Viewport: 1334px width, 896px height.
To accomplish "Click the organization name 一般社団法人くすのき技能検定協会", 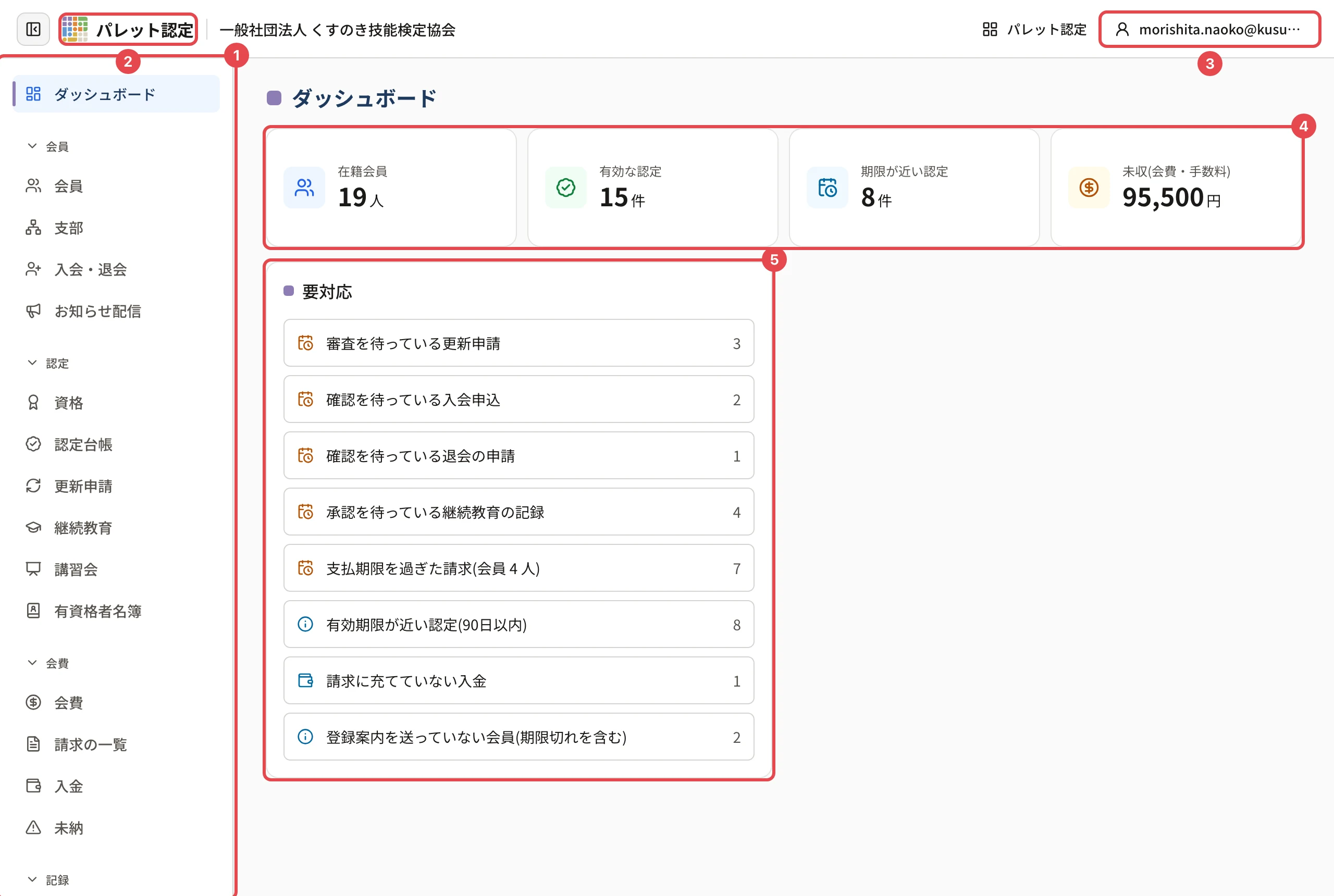I will click(337, 29).
